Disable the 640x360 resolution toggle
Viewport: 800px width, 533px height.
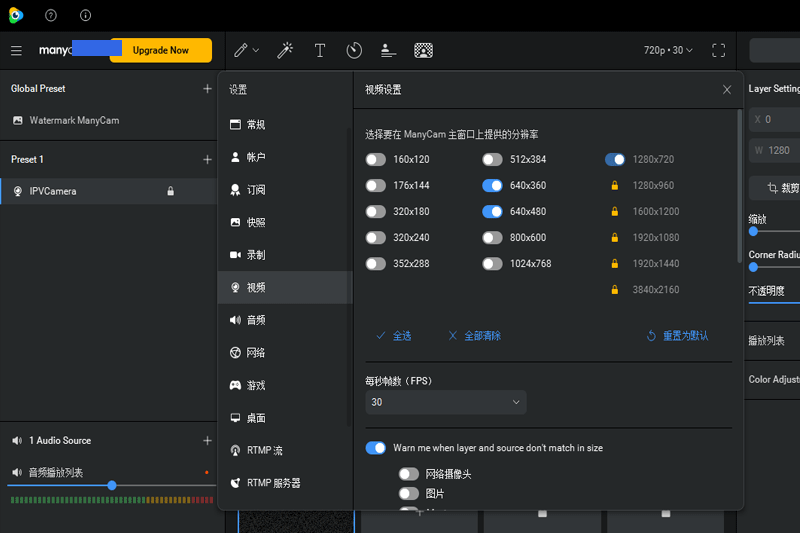[492, 186]
